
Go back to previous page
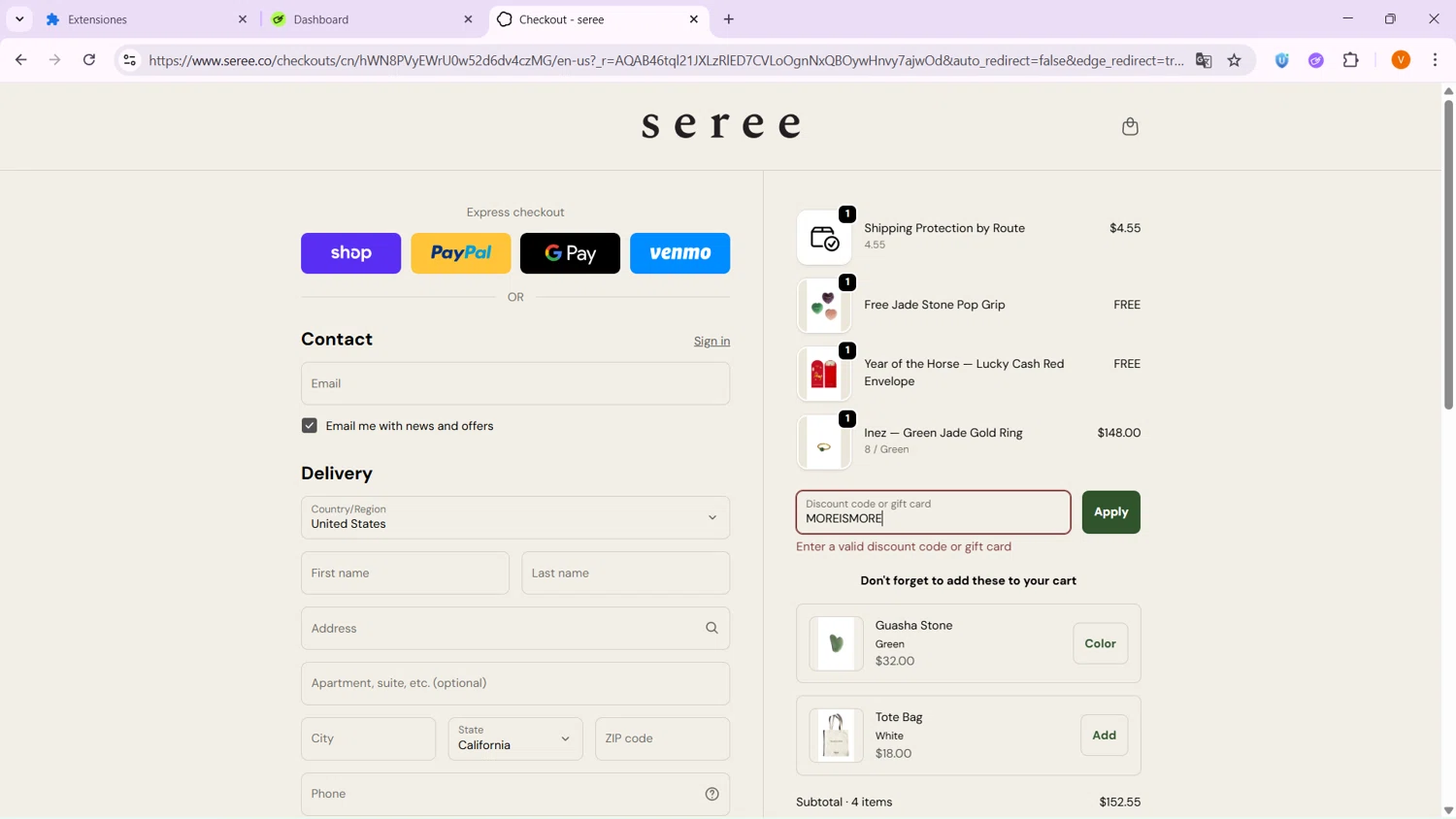20,60
